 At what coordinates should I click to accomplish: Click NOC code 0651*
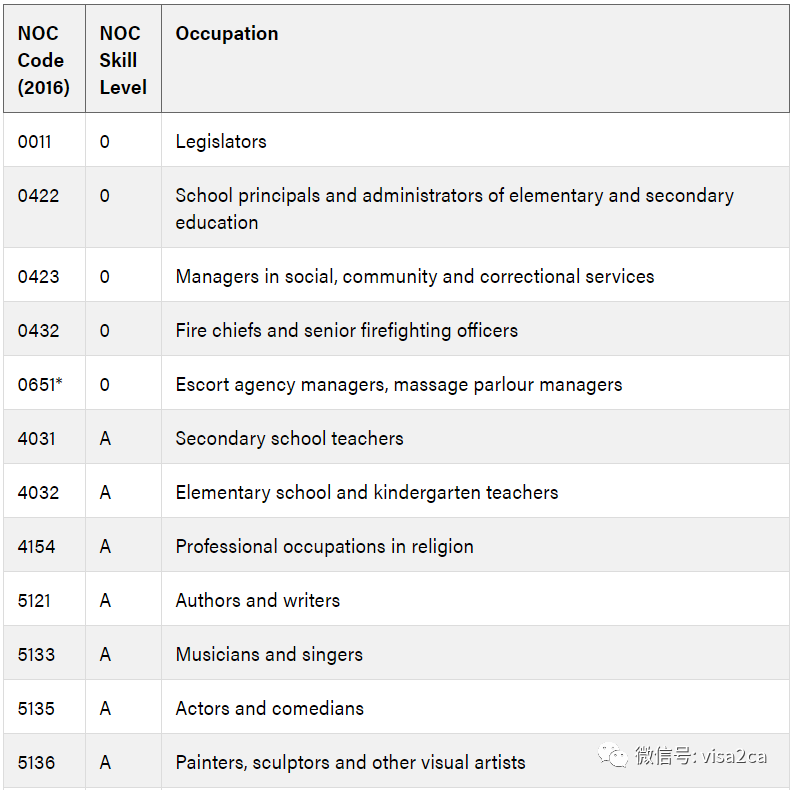(x=40, y=384)
